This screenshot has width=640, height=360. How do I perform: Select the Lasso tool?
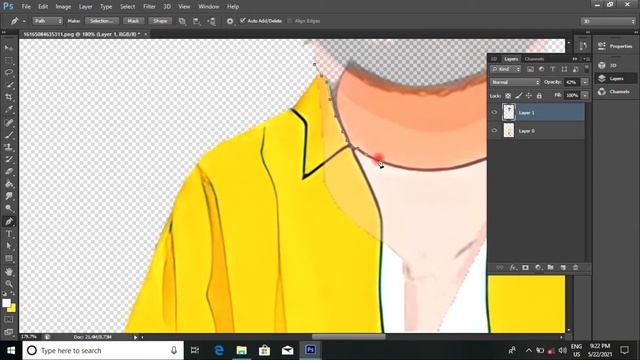point(9,73)
